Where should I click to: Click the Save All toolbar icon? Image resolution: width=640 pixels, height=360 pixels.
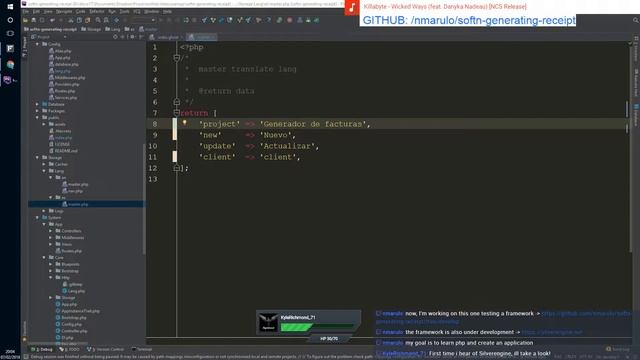click(x=33, y=20)
